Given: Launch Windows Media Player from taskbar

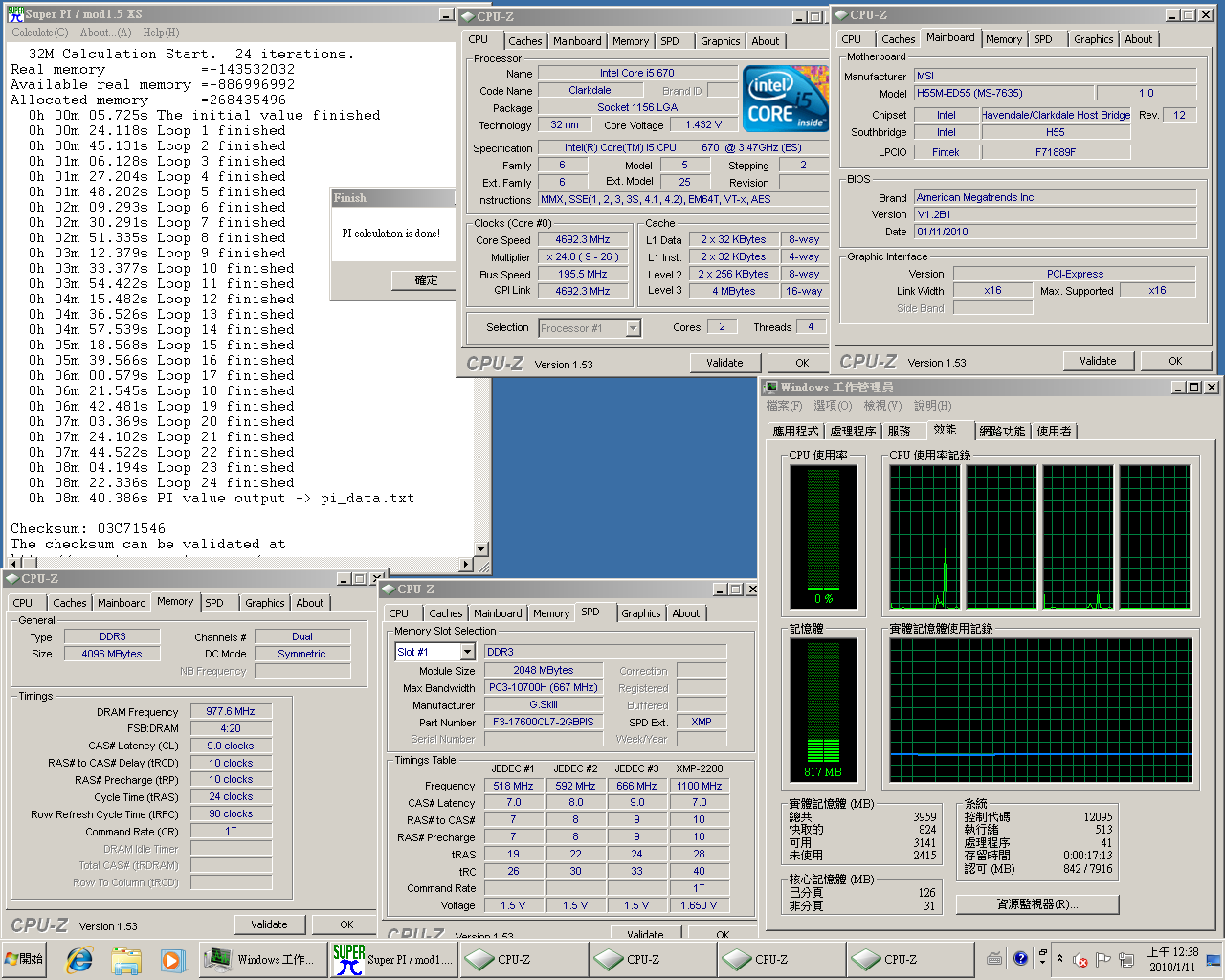Looking at the screenshot, I should pyautogui.click(x=171, y=959).
